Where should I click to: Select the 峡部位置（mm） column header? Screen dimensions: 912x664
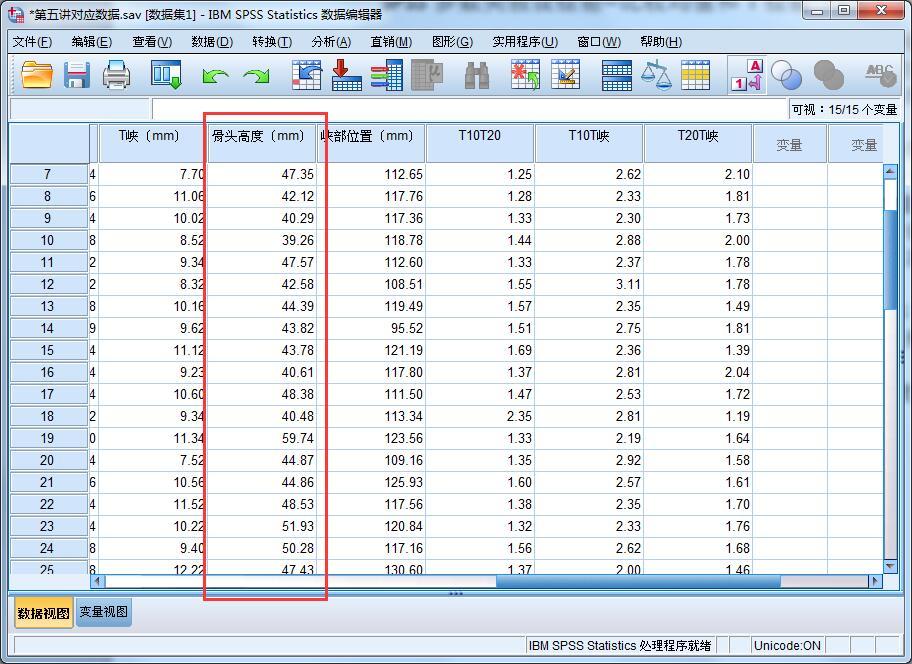click(x=370, y=142)
